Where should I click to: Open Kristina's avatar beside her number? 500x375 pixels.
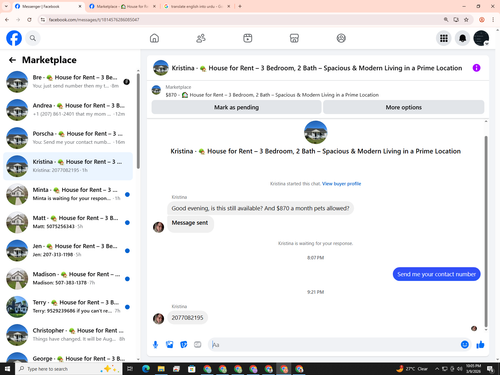click(x=158, y=319)
